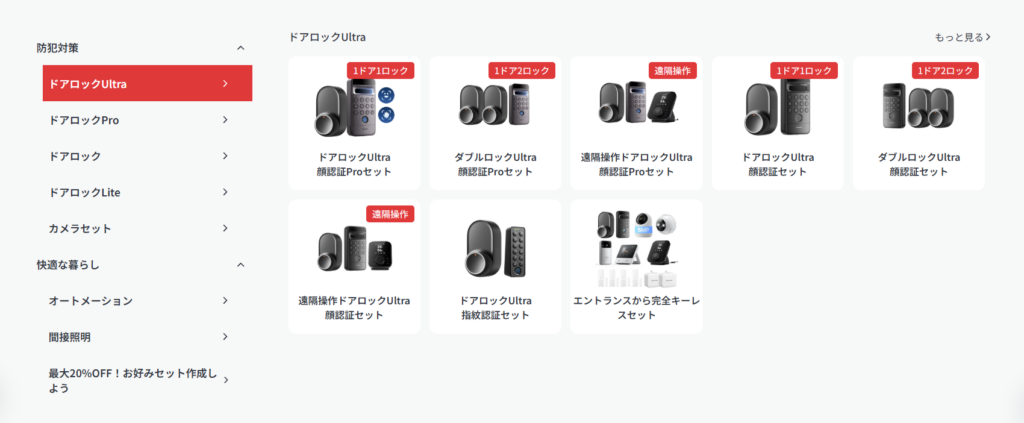The image size is (1024, 423).
Task: Open ドアロックUltra 指紋認証セット product image
Action: pos(495,249)
